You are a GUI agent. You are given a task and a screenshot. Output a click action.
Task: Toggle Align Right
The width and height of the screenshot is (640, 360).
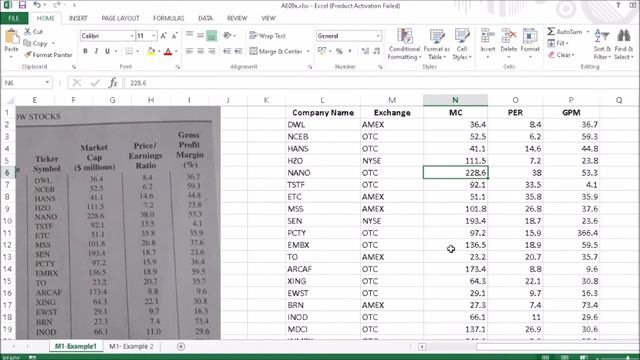pyautogui.click(x=211, y=51)
